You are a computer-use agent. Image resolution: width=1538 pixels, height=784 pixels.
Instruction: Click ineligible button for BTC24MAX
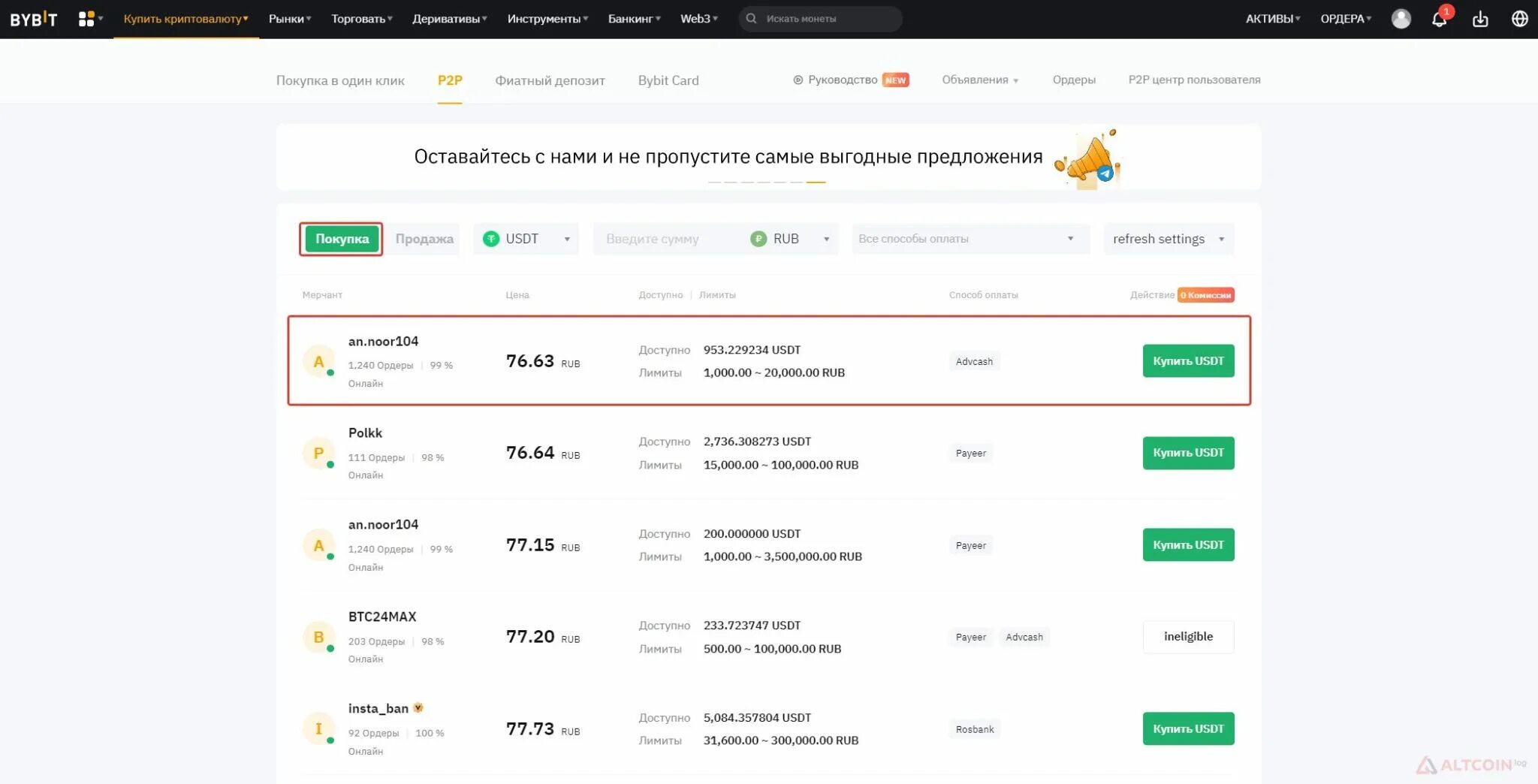[1188, 637]
